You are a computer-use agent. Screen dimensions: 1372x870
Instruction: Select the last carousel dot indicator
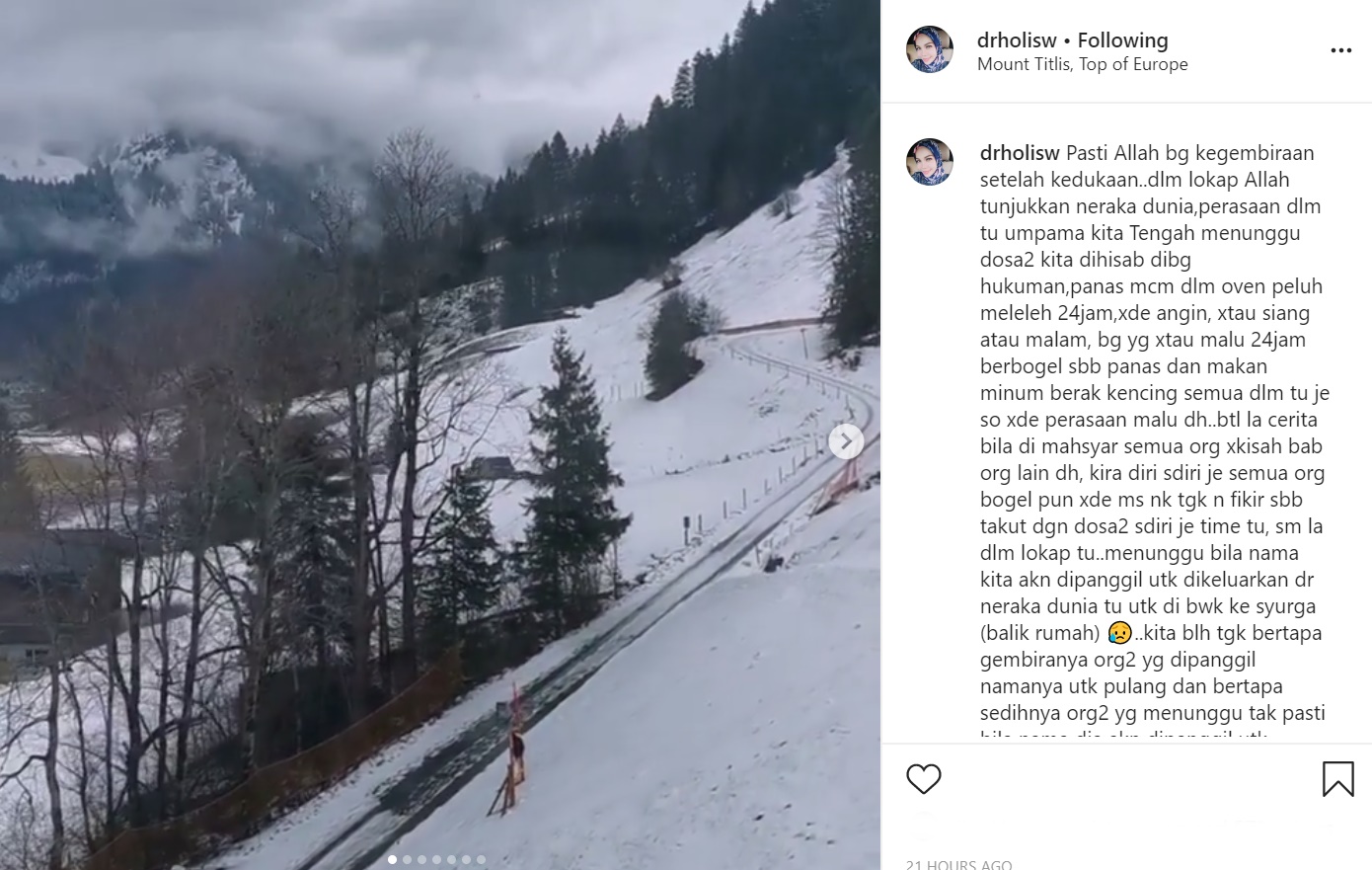coord(481,859)
